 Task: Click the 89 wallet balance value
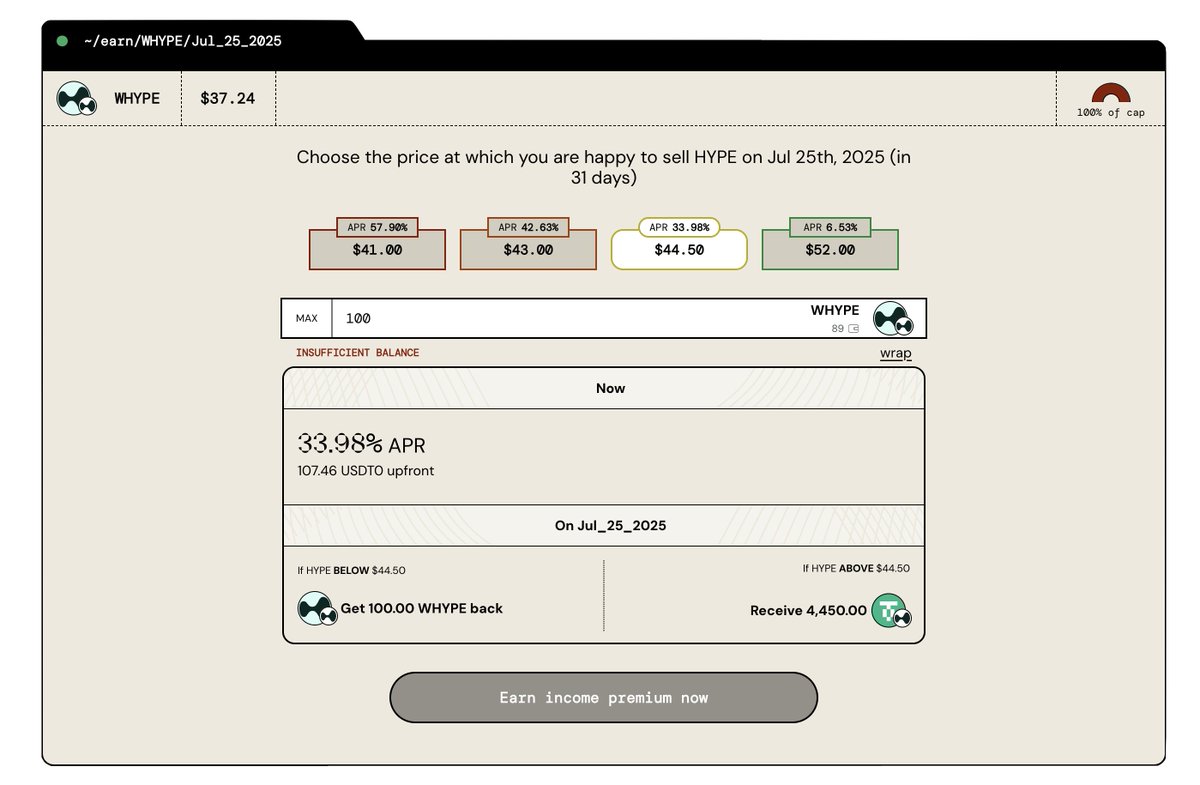pos(838,328)
